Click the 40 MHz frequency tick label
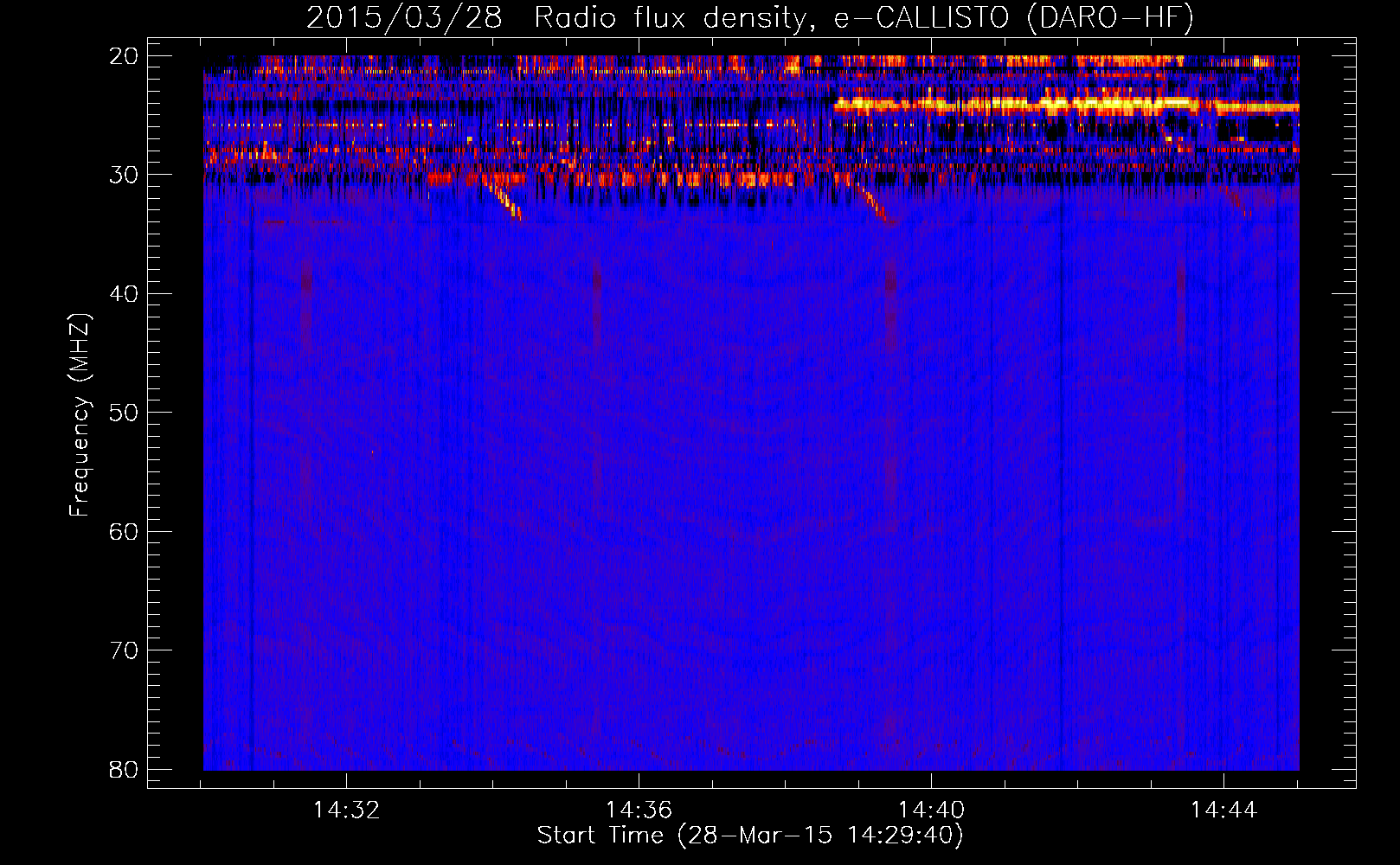The width and height of the screenshot is (1400, 865). 124,294
